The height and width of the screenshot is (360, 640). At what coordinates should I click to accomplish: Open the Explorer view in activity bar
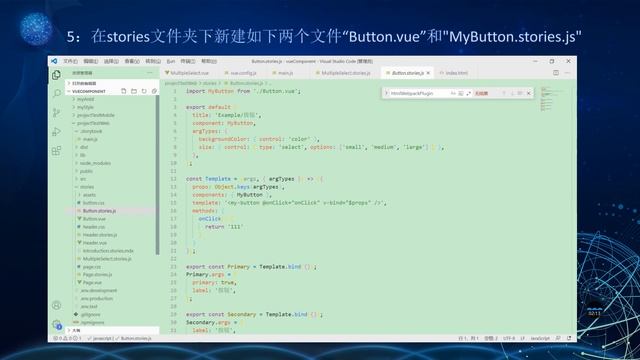[x=56, y=75]
